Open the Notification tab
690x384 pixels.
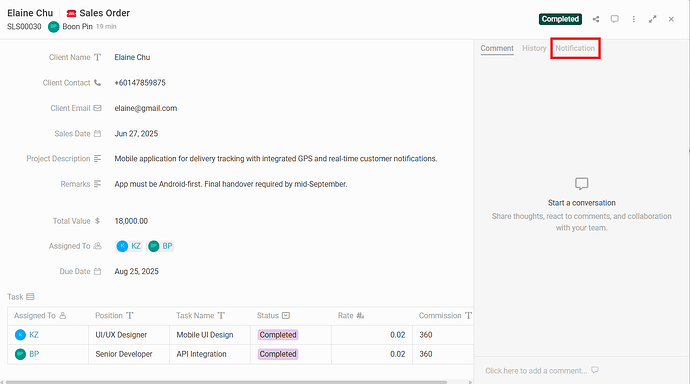click(x=575, y=48)
